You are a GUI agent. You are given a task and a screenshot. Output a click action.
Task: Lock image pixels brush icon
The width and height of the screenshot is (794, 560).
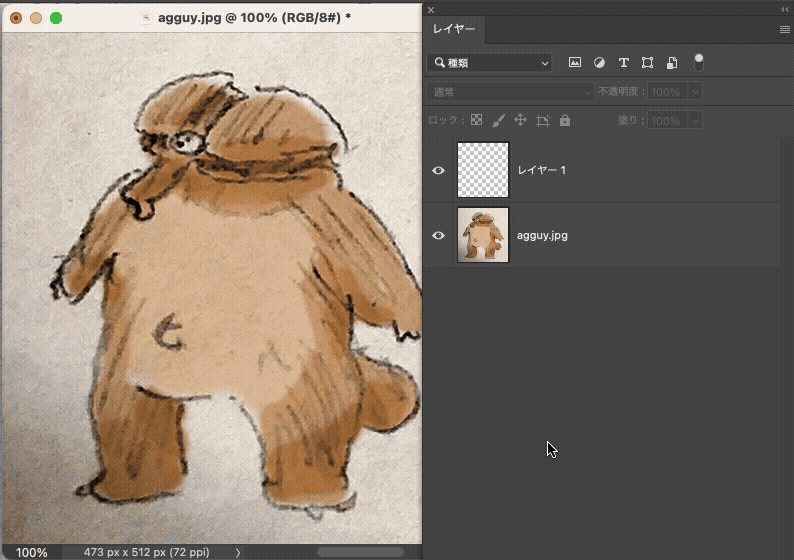click(x=498, y=120)
